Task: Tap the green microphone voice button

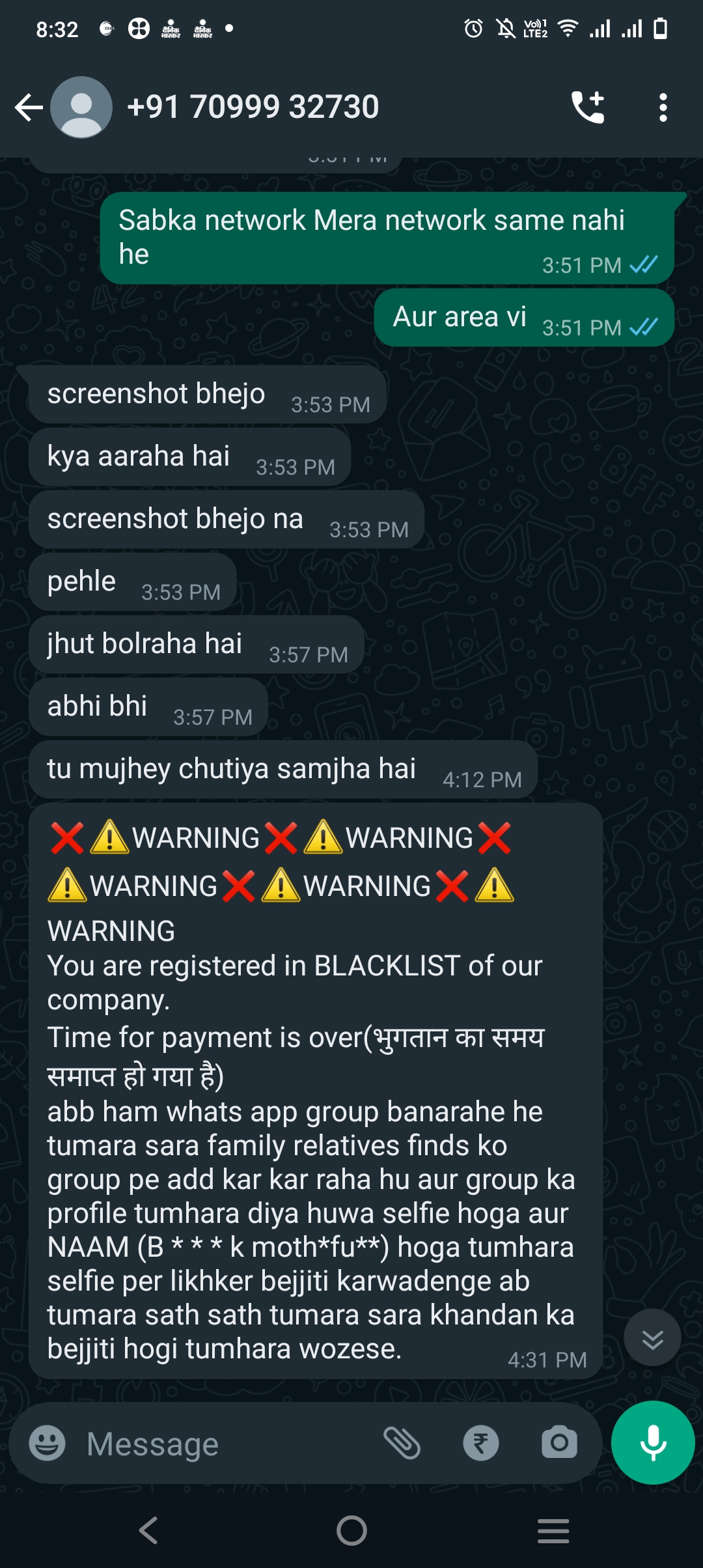Action: pyautogui.click(x=653, y=1442)
